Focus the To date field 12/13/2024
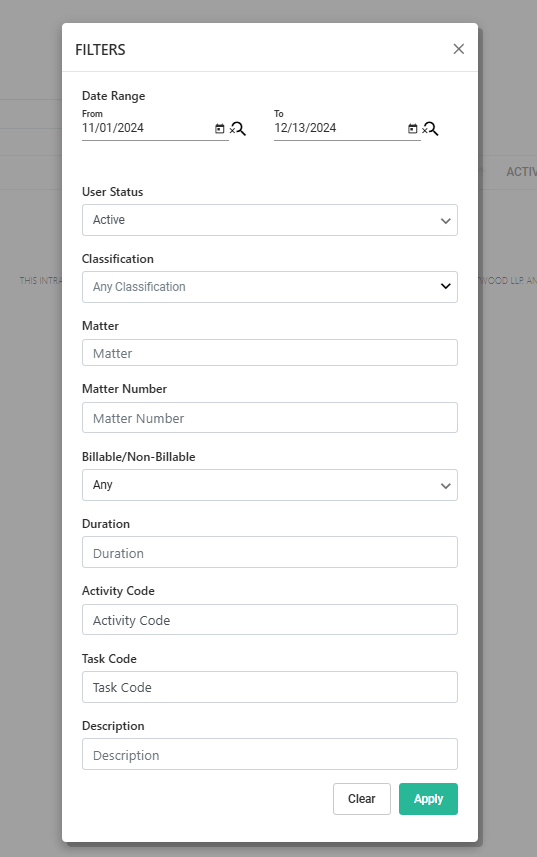537x857 pixels. coord(340,128)
